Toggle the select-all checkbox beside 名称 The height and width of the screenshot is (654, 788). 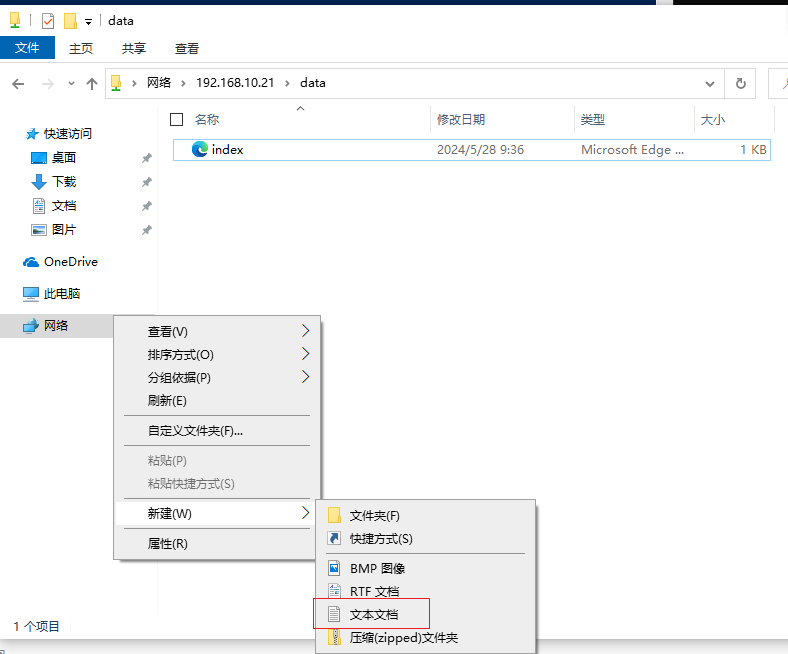tap(176, 120)
